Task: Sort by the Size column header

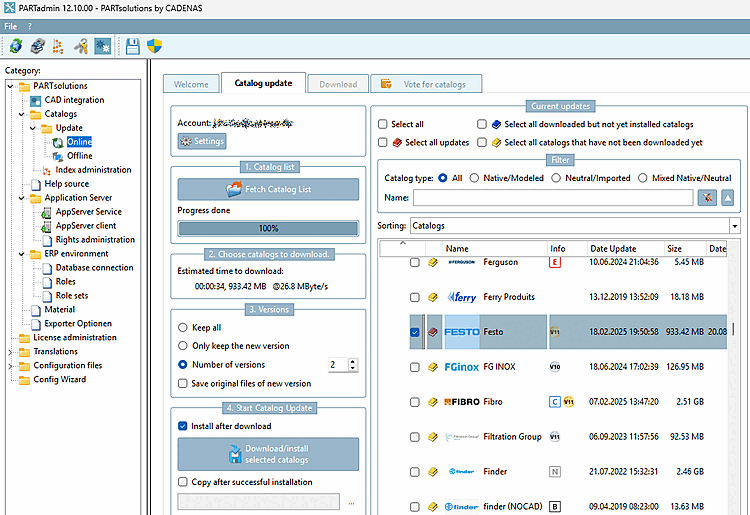Action: click(x=685, y=249)
